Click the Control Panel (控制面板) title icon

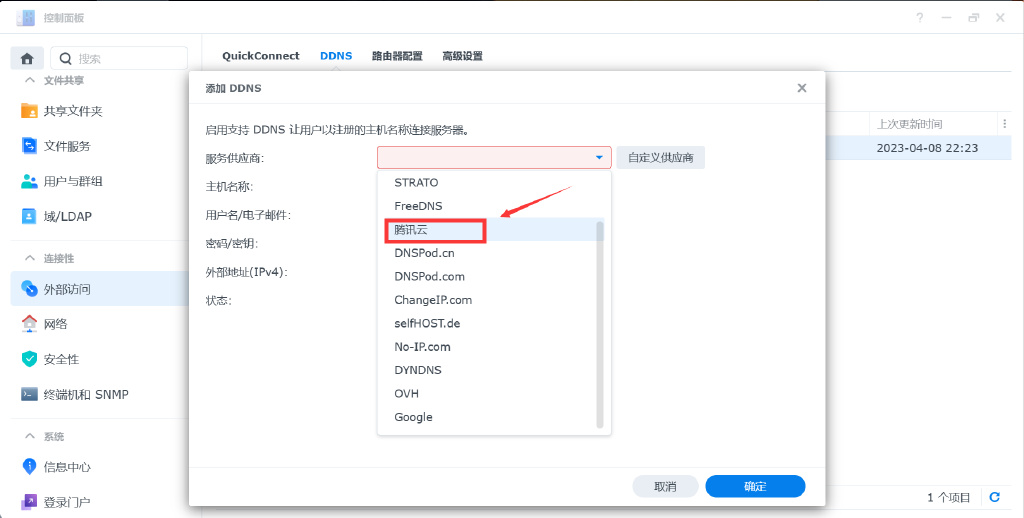click(x=25, y=18)
